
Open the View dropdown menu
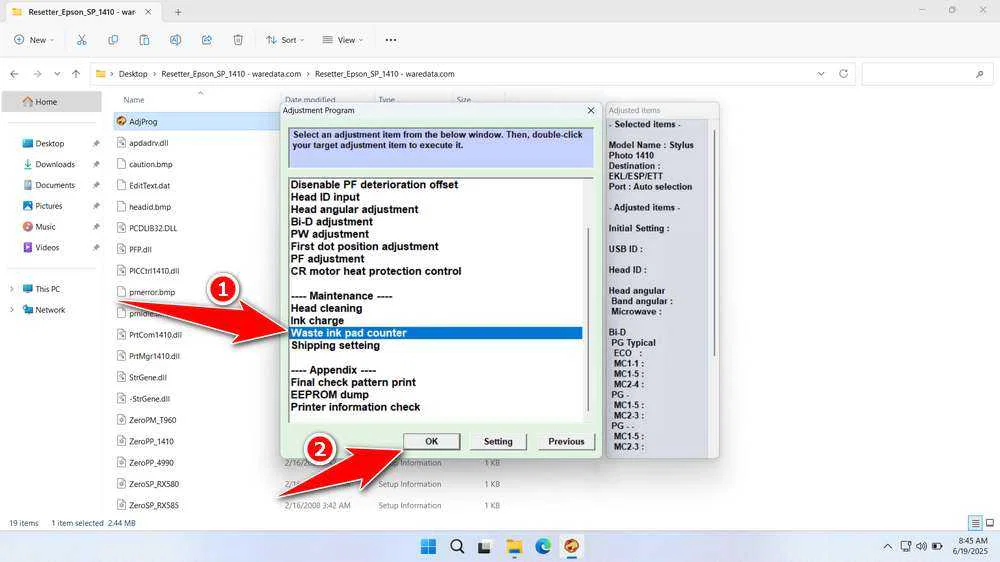point(342,40)
